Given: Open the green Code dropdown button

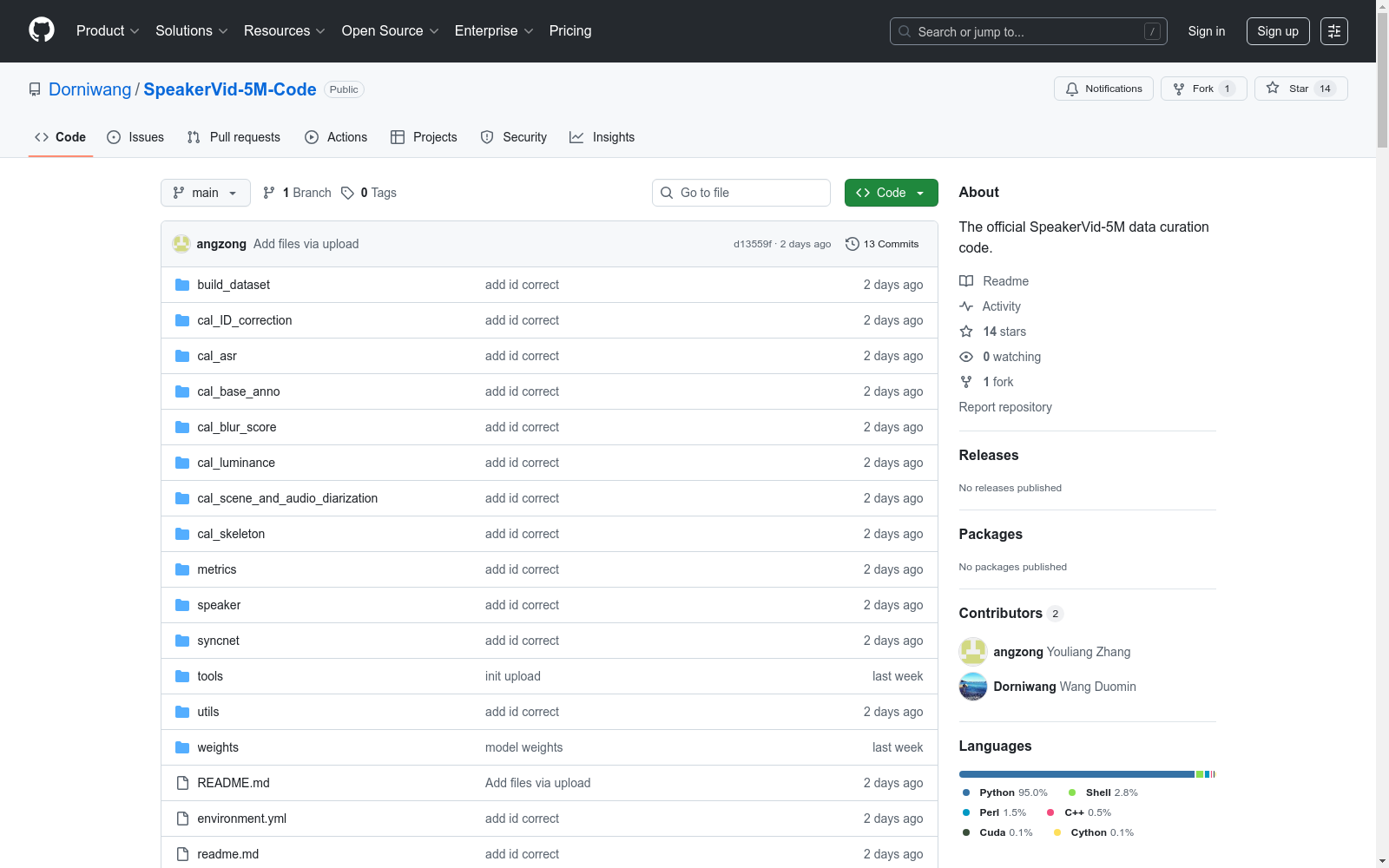Looking at the screenshot, I should click(891, 193).
